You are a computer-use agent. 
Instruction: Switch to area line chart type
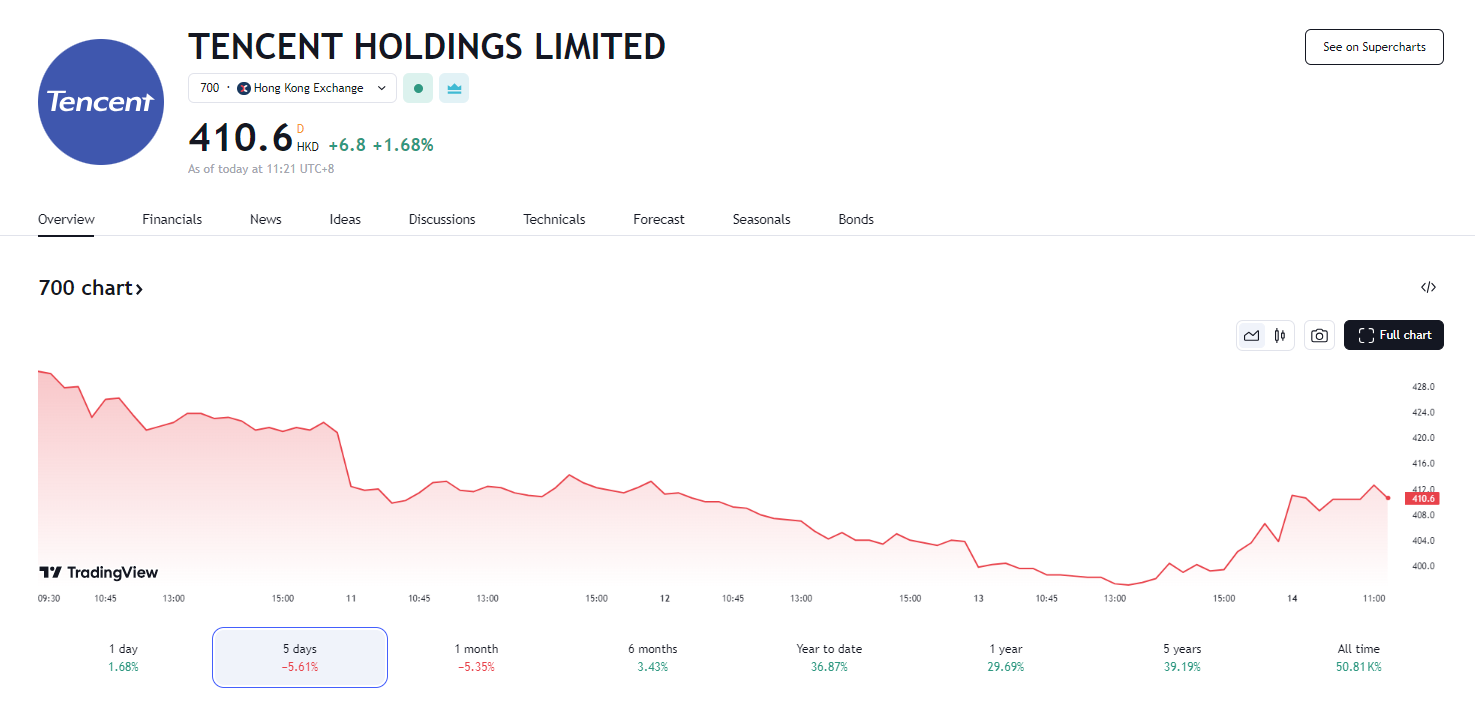[1251, 336]
